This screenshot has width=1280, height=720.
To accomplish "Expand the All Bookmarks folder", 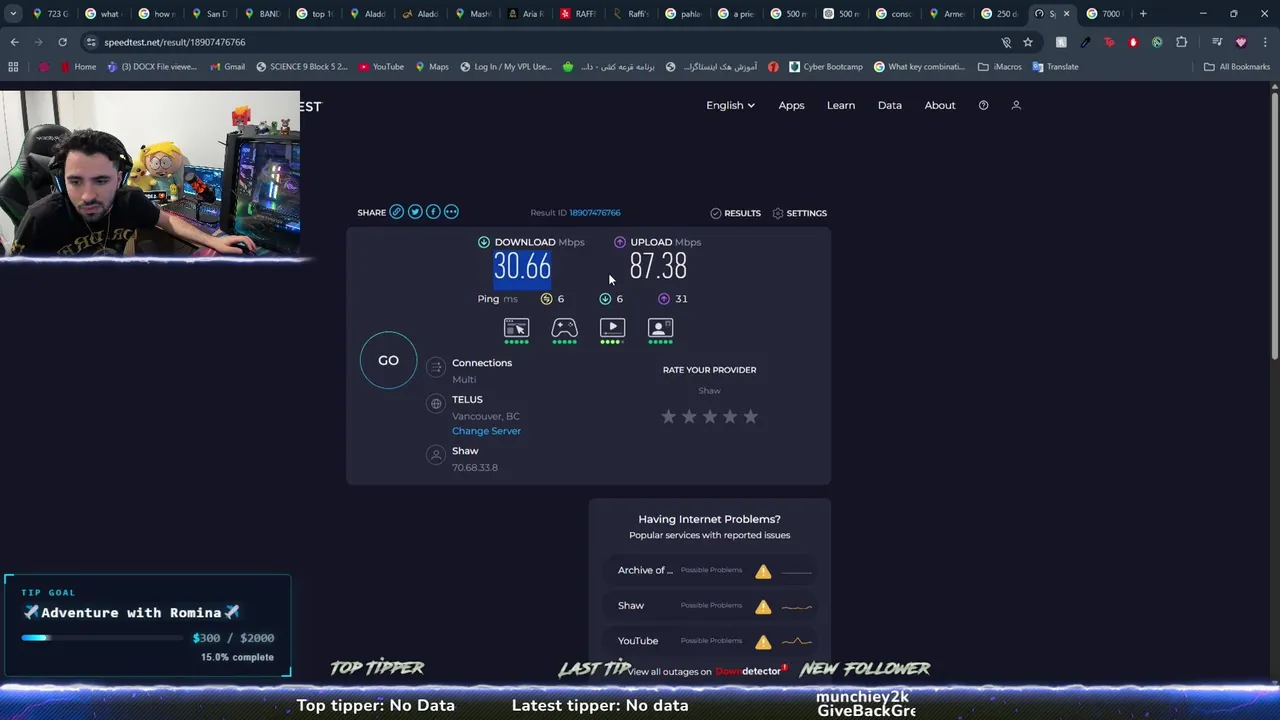I will pos(1236,67).
